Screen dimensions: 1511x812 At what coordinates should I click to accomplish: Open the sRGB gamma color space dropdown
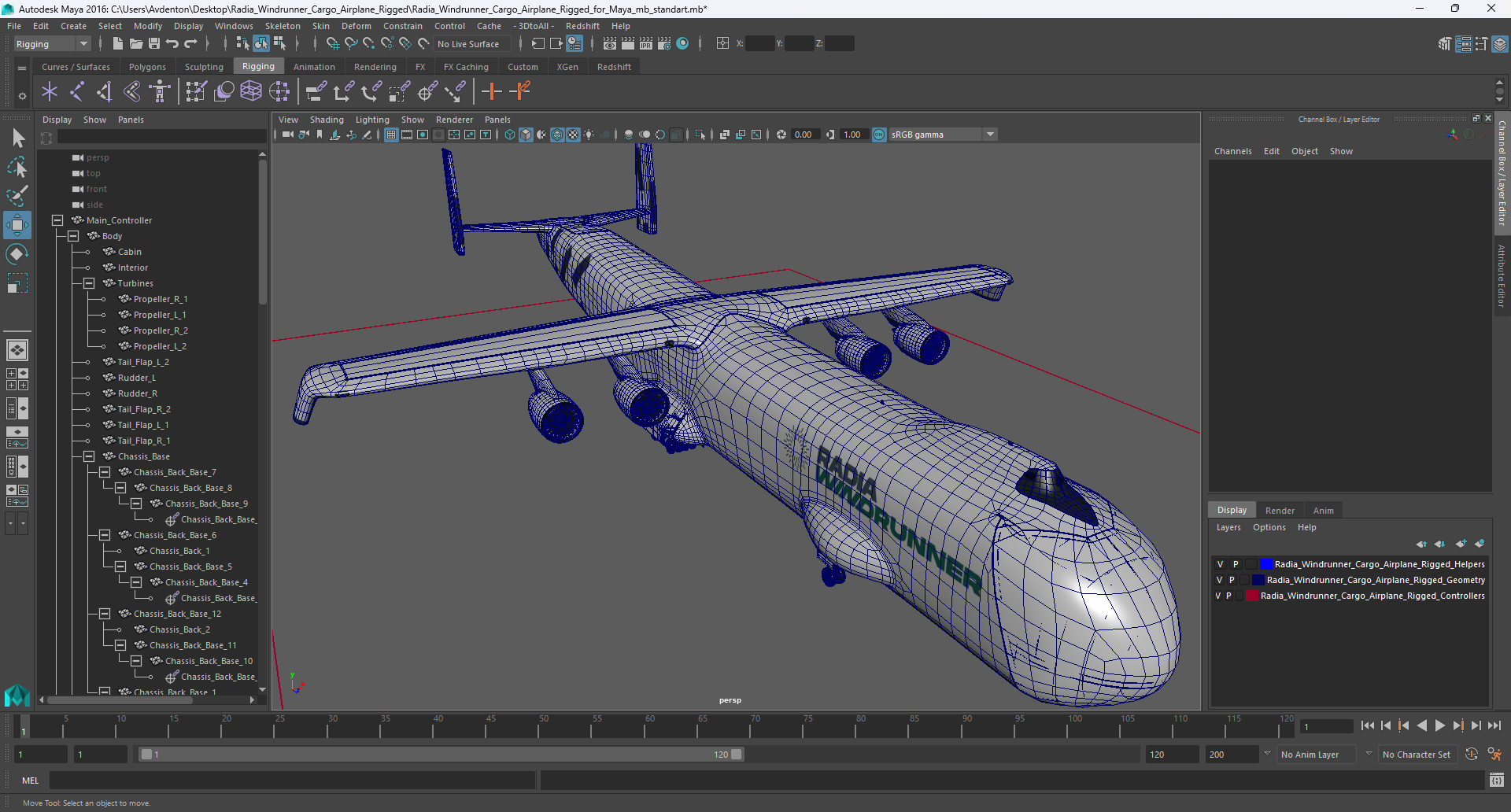coord(943,135)
